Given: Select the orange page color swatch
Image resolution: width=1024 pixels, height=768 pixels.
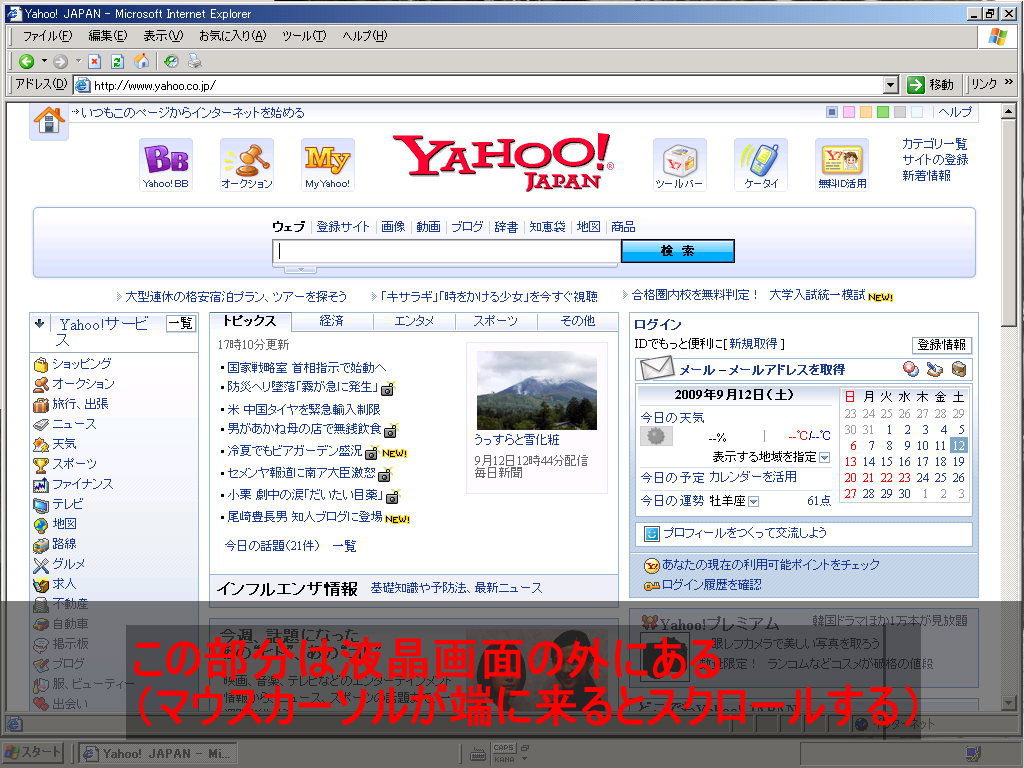Looking at the screenshot, I should point(866,112).
